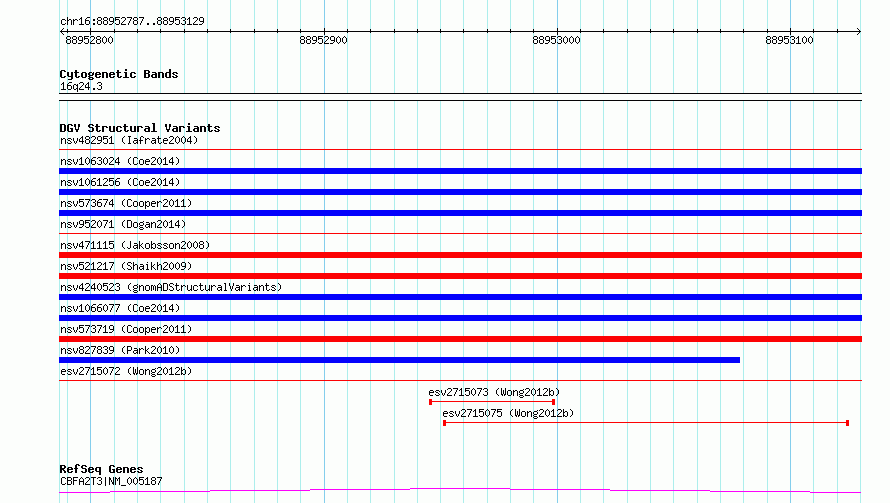Select the nsv1066077 (Coe2014) blue bar
Image resolution: width=890 pixels, height=503 pixels.
[x=460, y=318]
